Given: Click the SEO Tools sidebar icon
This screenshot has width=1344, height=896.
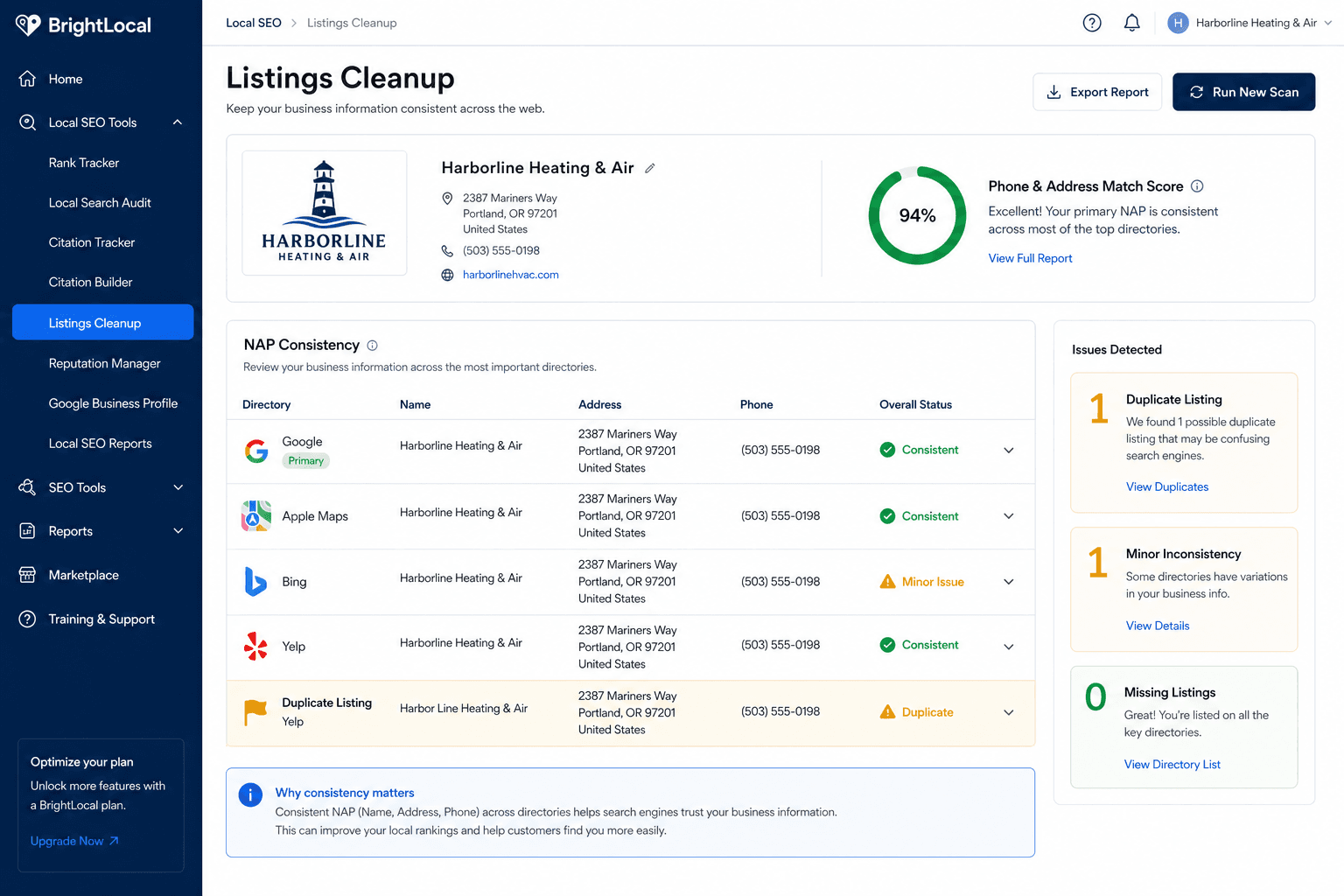Looking at the screenshot, I should tap(27, 487).
